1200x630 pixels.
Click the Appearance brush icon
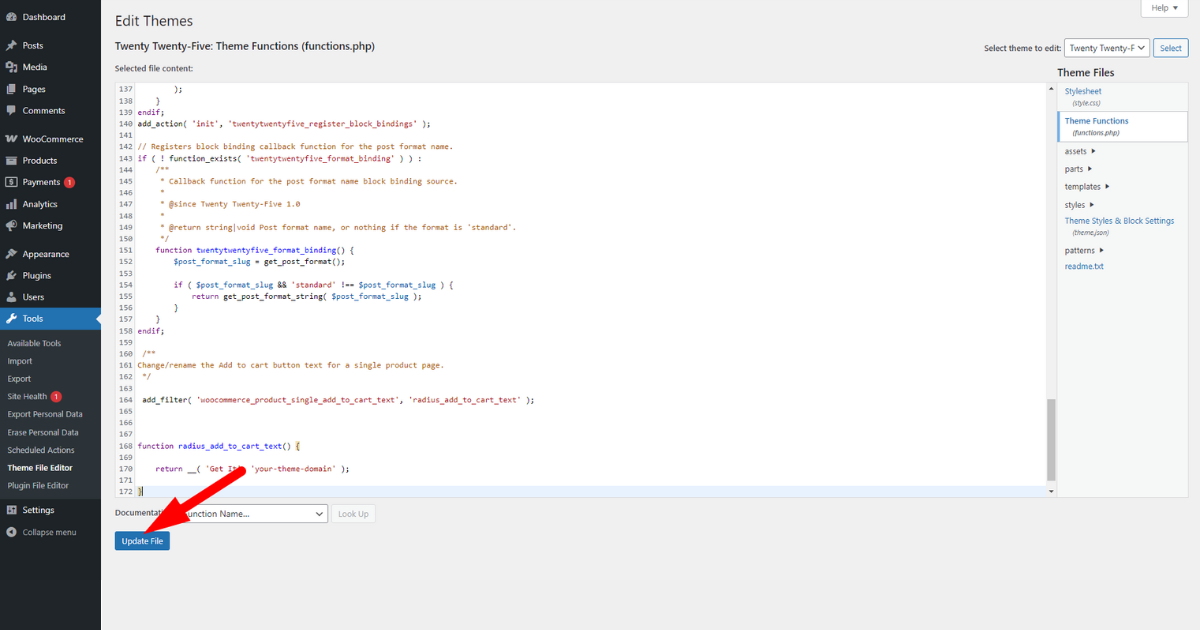(x=11, y=254)
